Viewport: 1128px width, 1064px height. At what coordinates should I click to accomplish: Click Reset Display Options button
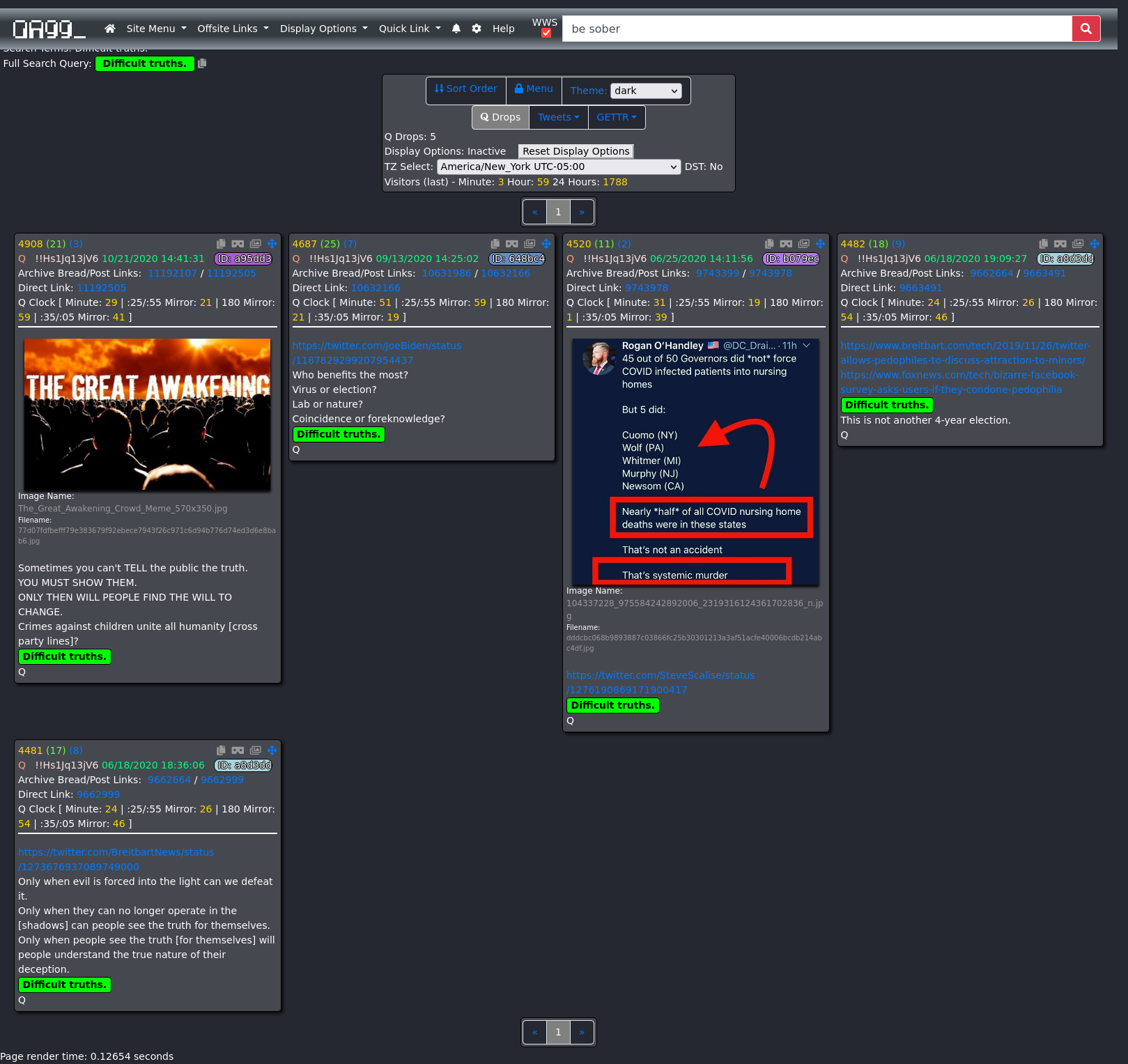tap(575, 151)
